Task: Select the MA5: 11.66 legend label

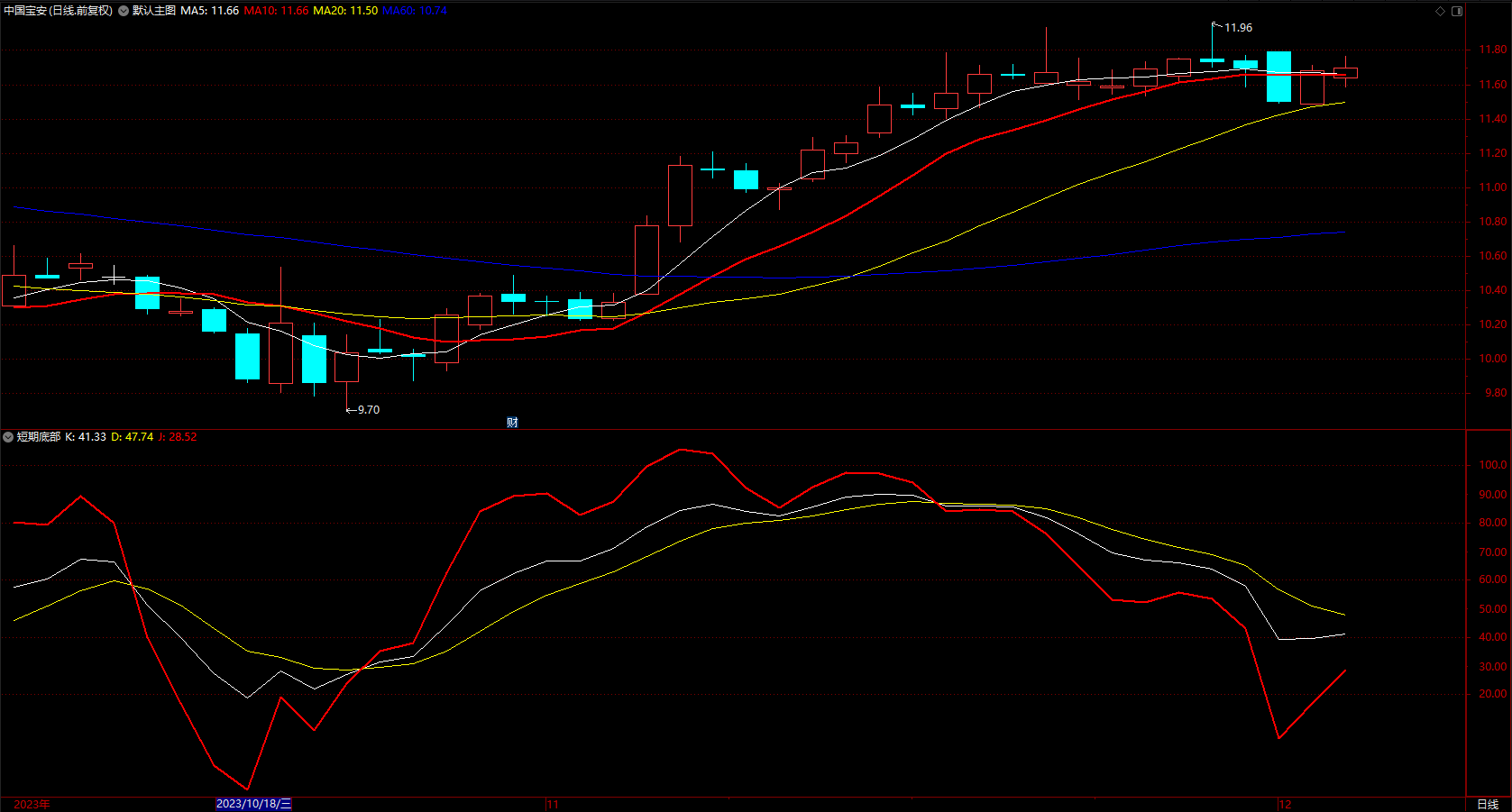Action: point(210,11)
